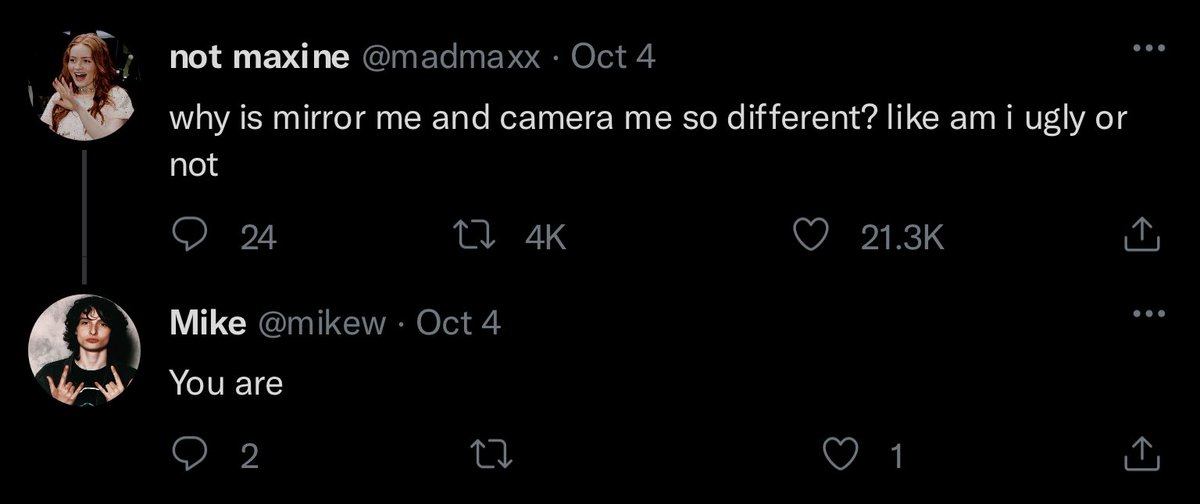Open the mirror me and camera me tweet text
This screenshot has height=504, width=1200.
click(x=648, y=142)
